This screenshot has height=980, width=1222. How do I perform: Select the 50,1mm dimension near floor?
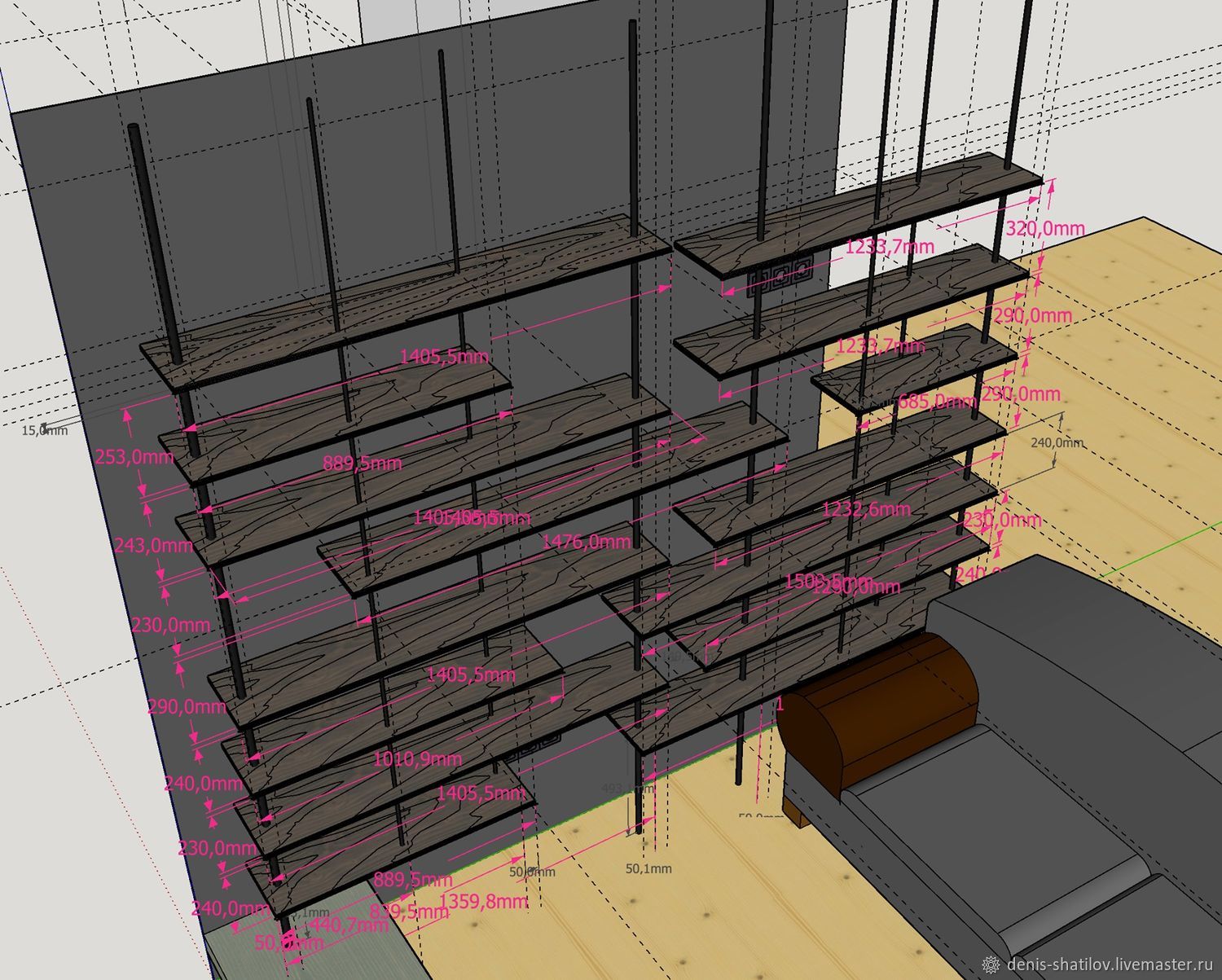[648, 868]
